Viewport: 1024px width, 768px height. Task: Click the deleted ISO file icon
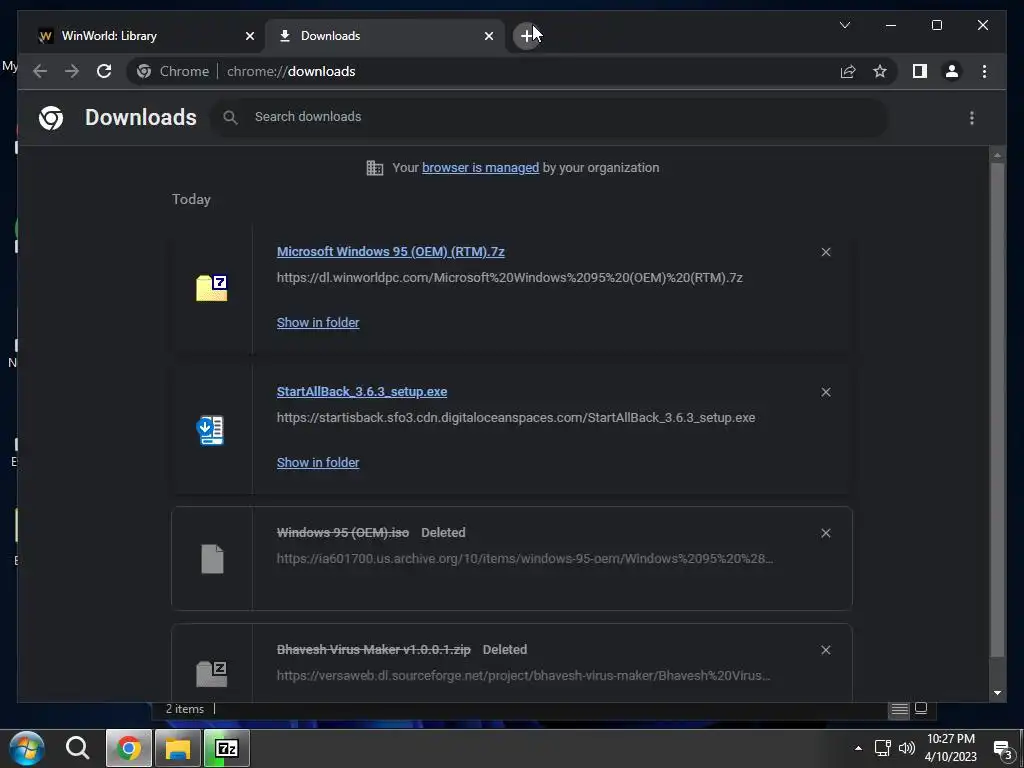point(212,559)
